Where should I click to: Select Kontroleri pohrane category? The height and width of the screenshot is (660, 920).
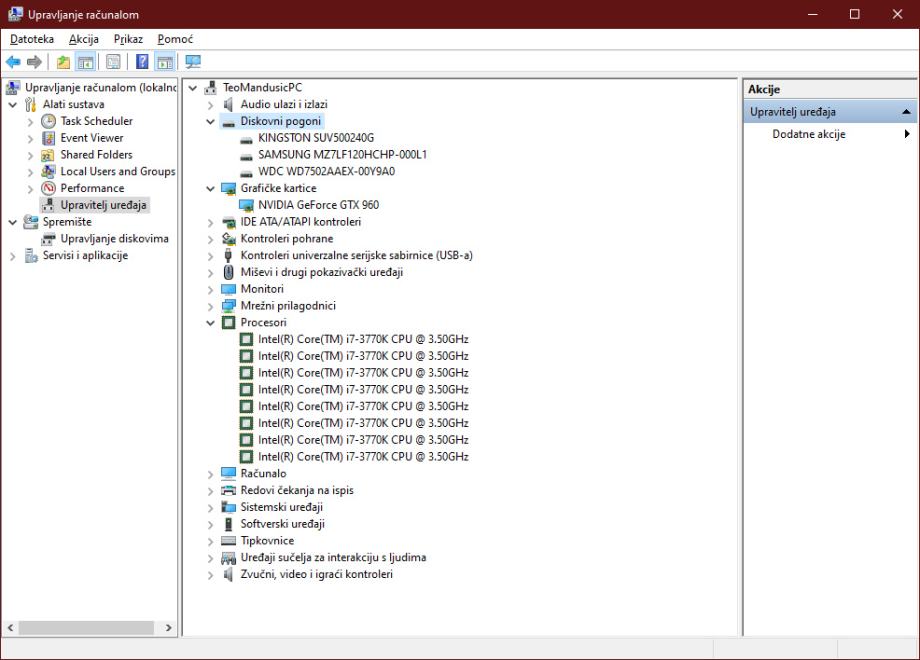286,239
